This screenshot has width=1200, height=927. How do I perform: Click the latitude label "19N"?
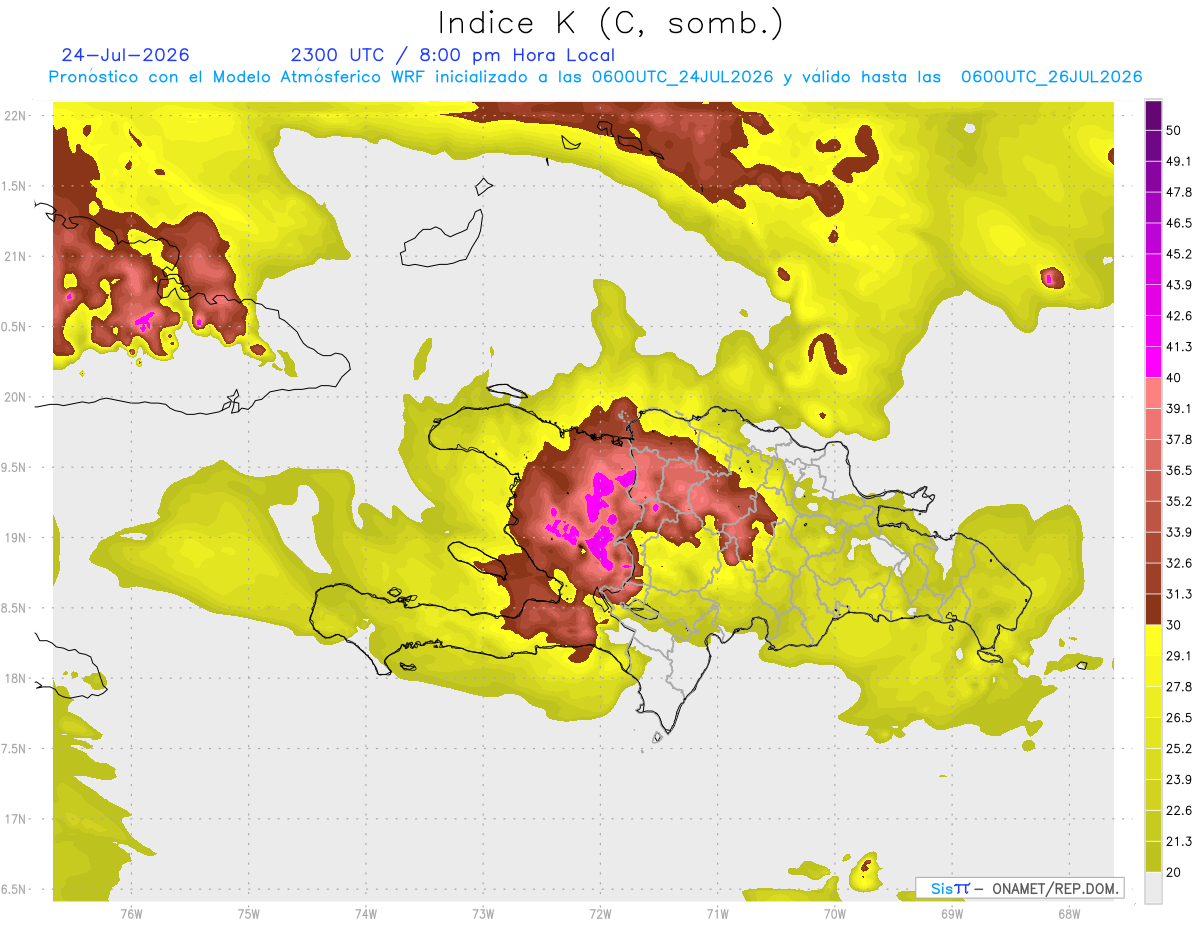[15, 538]
